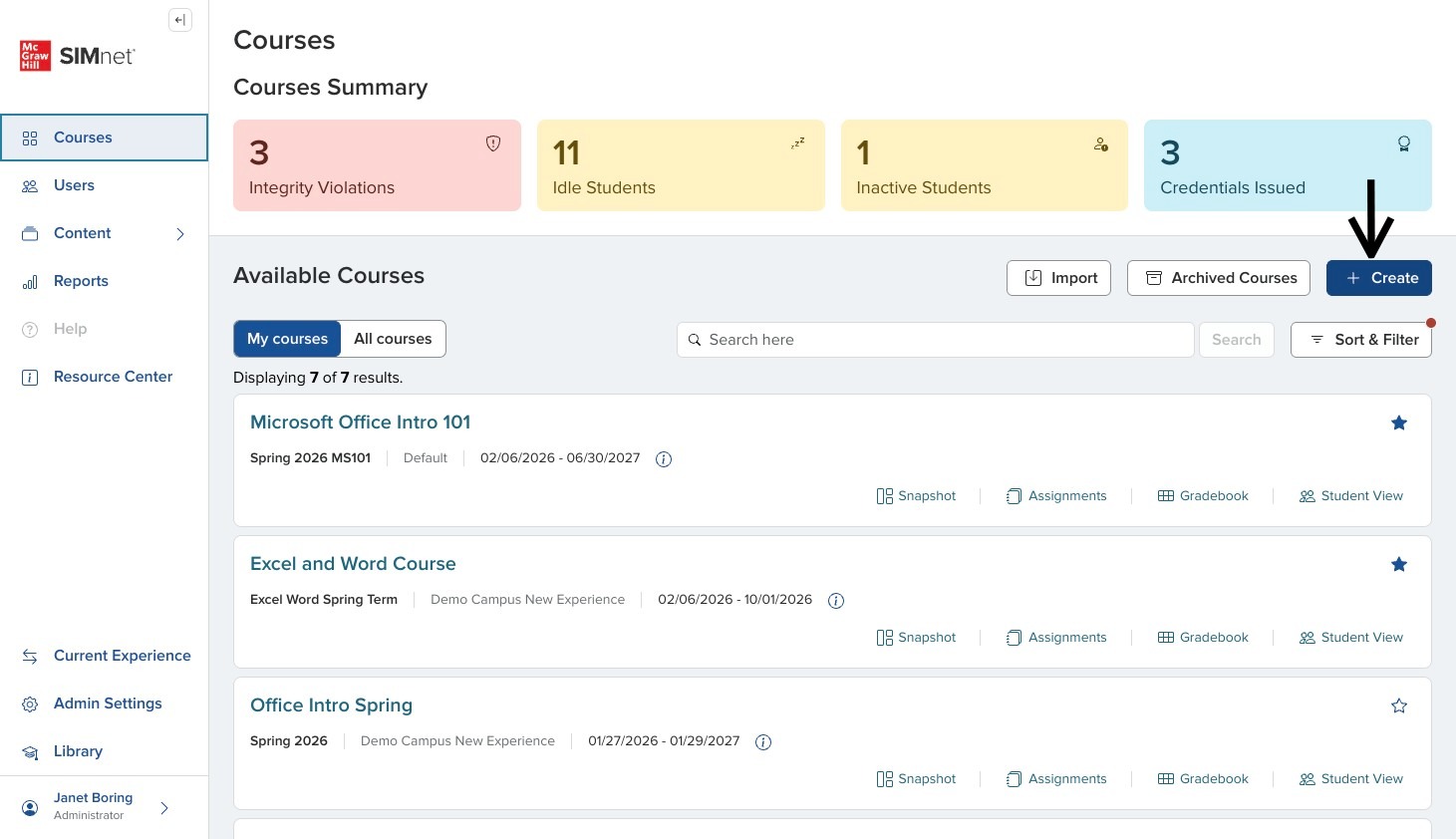Click the shield icon on Integrity Violations card
1456x839 pixels.
(x=493, y=143)
